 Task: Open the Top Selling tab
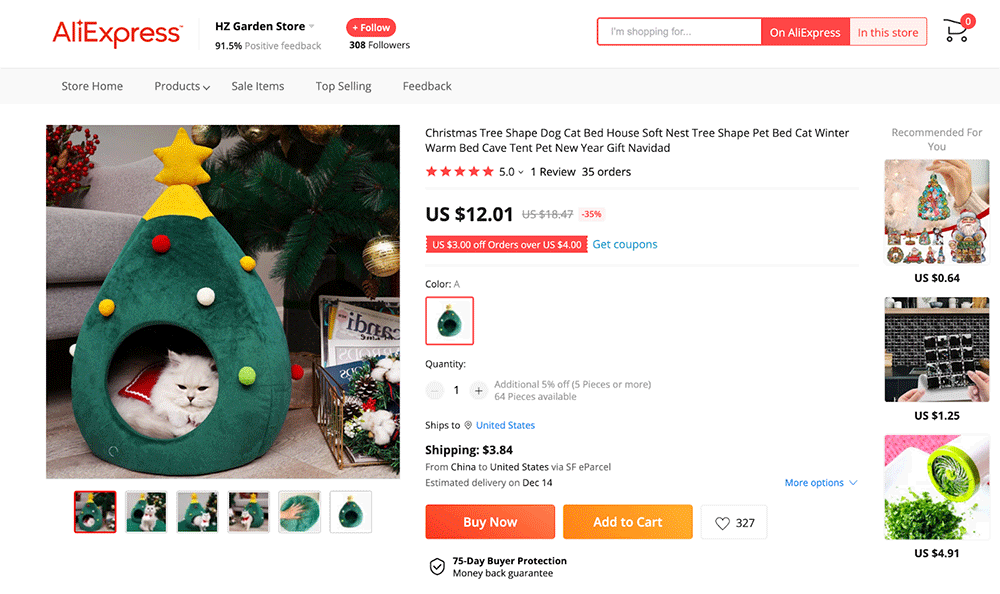coord(343,87)
